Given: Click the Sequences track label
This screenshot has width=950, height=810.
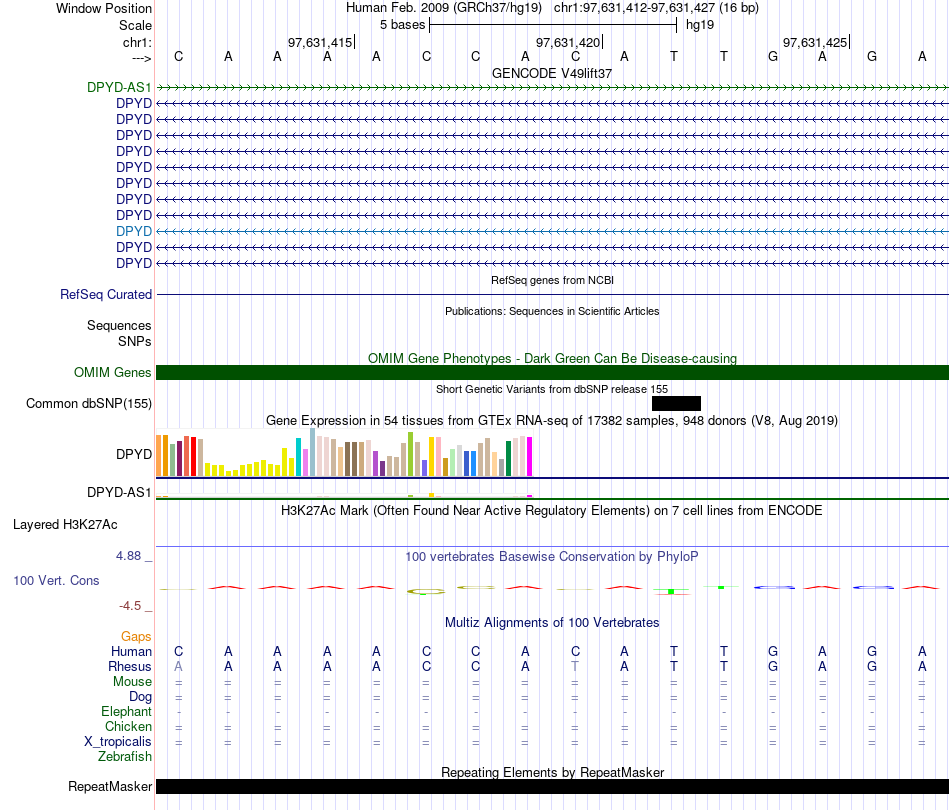Looking at the screenshot, I should (x=119, y=326).
